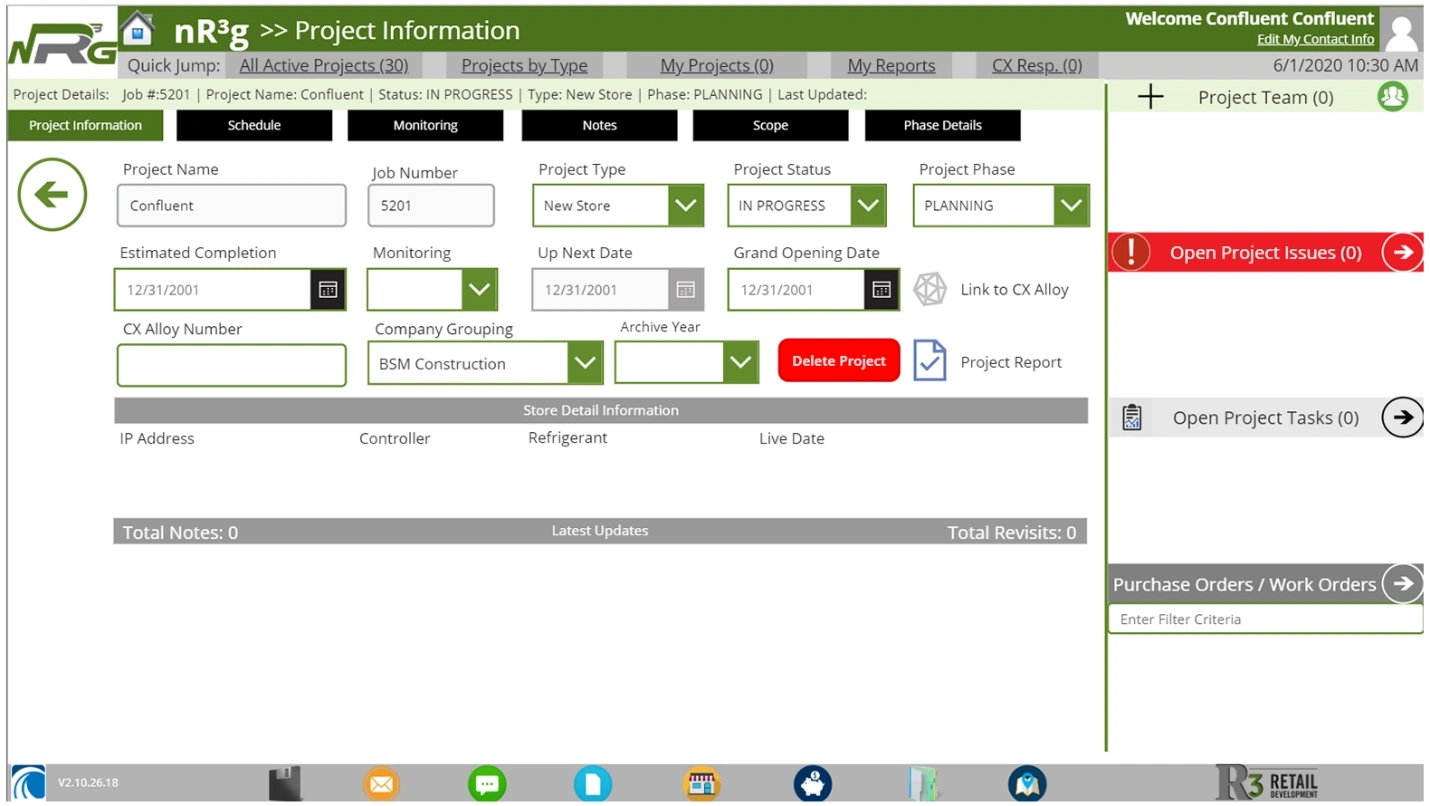
Task: Click the floppy disk save icon
Action: (x=285, y=784)
